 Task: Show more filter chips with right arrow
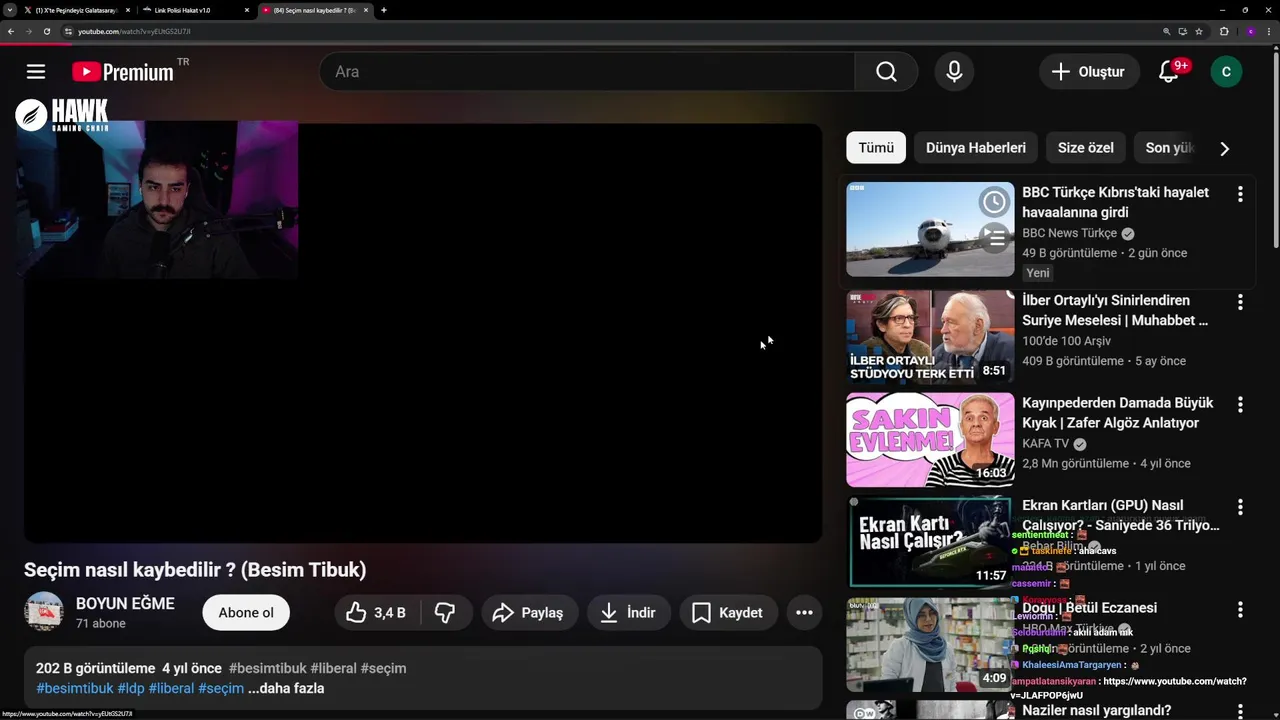(x=1224, y=148)
